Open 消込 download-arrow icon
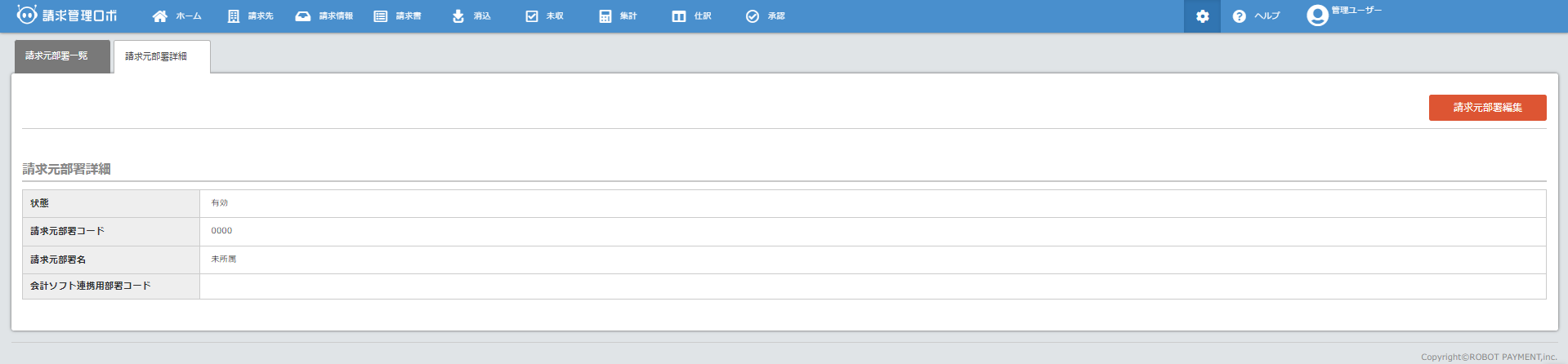1568x364 pixels. click(458, 16)
